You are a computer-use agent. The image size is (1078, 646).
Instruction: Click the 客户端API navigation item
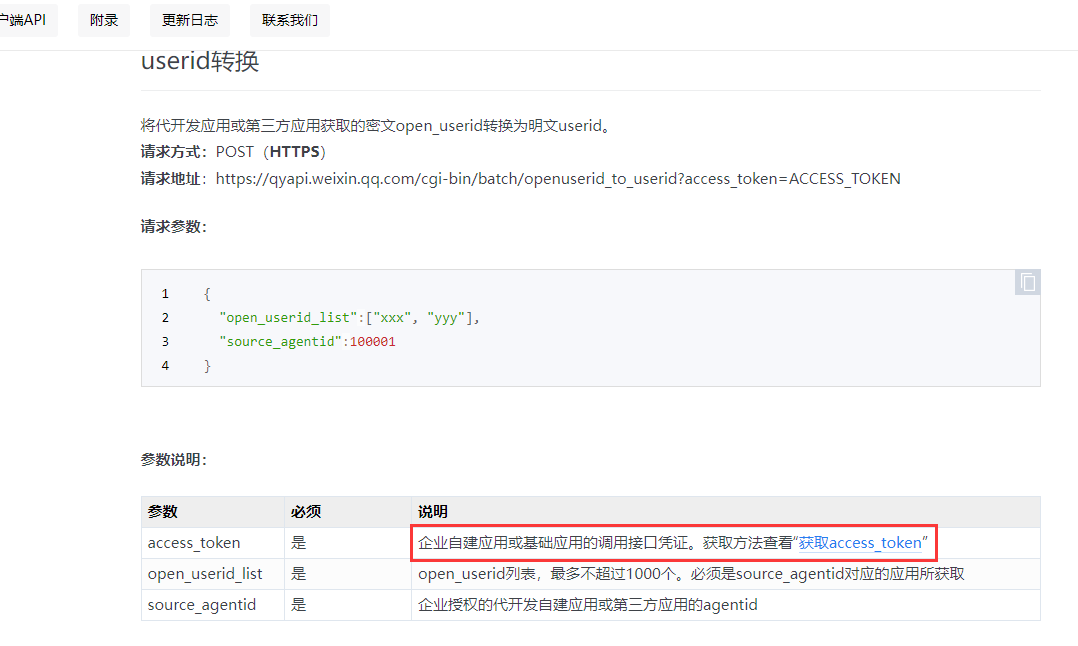pyautogui.click(x=22, y=18)
